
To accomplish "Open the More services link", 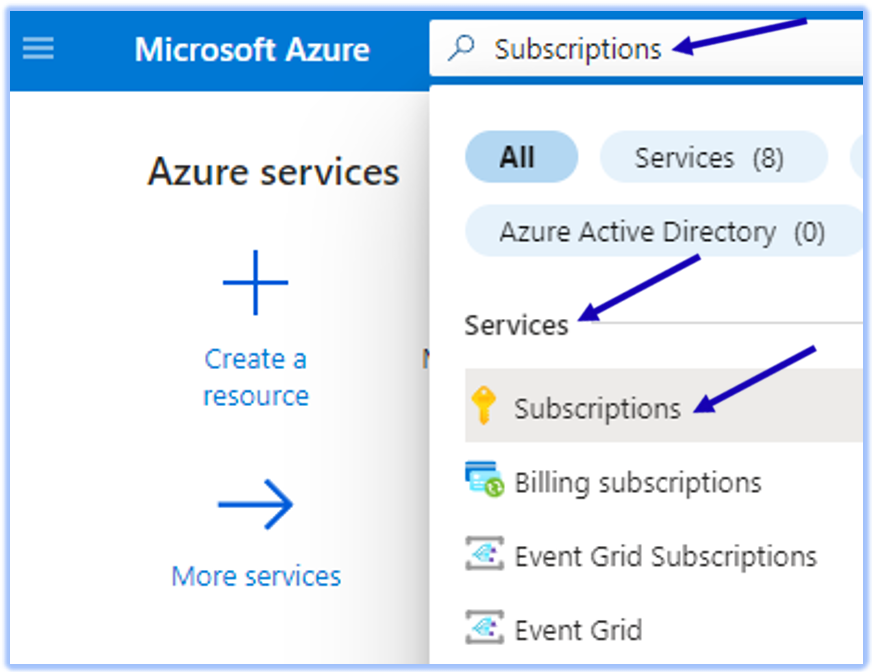I will click(256, 576).
